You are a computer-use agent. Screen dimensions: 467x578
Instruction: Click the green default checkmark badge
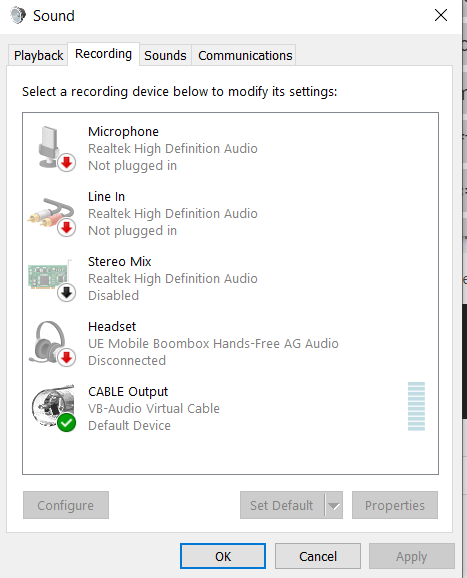[66, 423]
